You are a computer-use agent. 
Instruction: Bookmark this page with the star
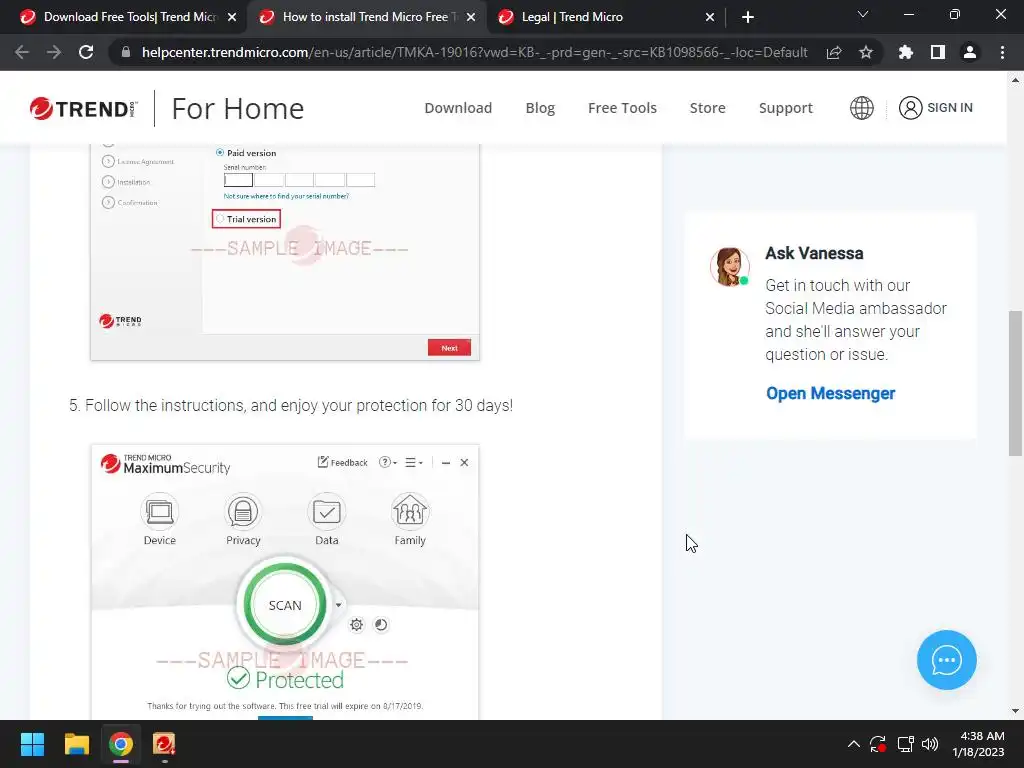coord(866,52)
